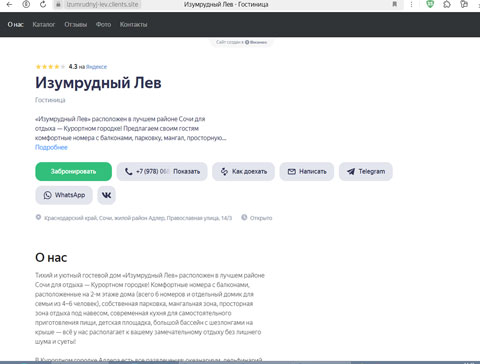This screenshot has height=364, width=480.
Task: Click the Изумрудный Лев heading
Action: click(98, 83)
